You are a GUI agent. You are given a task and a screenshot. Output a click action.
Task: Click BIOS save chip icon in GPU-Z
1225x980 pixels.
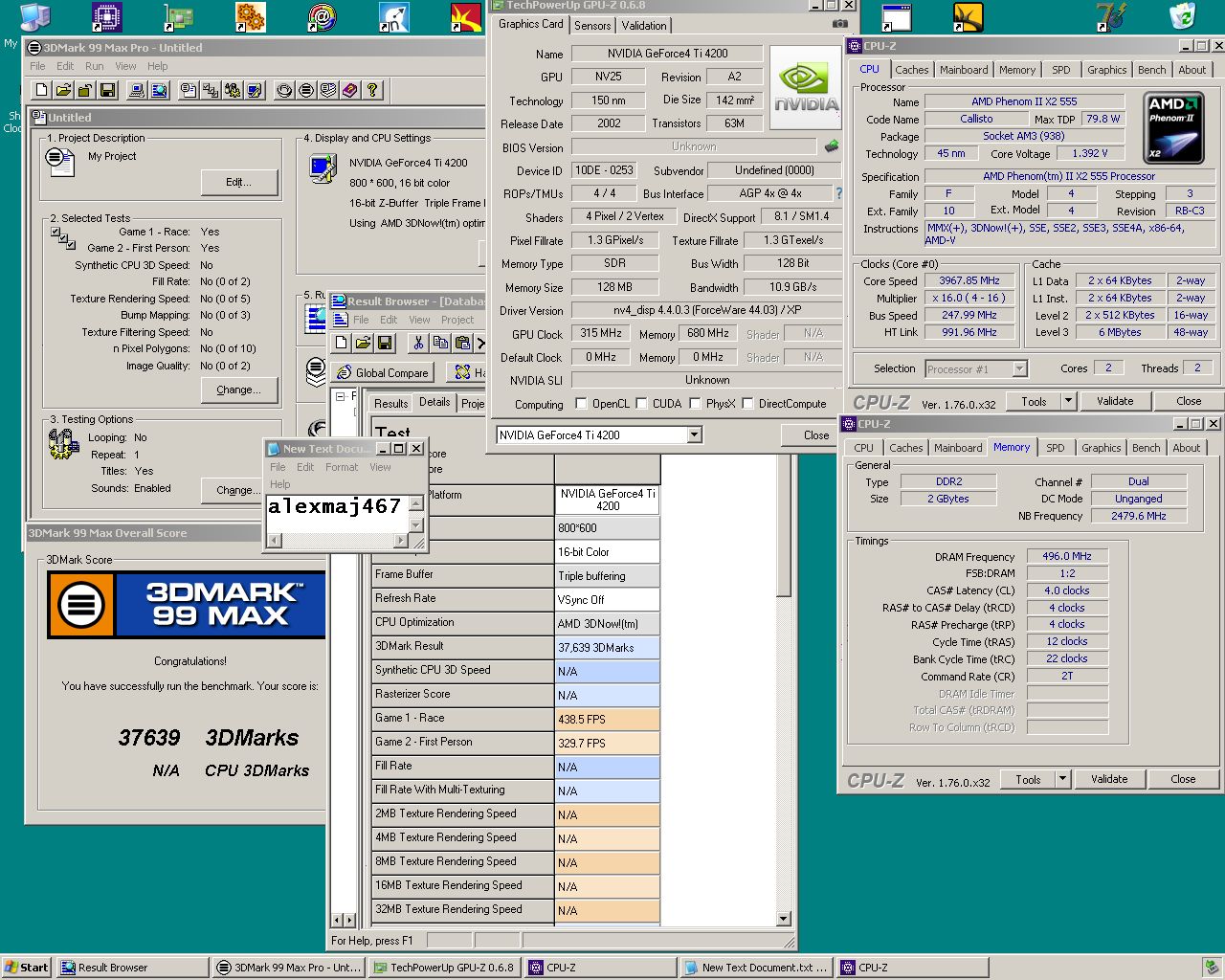pos(832,146)
